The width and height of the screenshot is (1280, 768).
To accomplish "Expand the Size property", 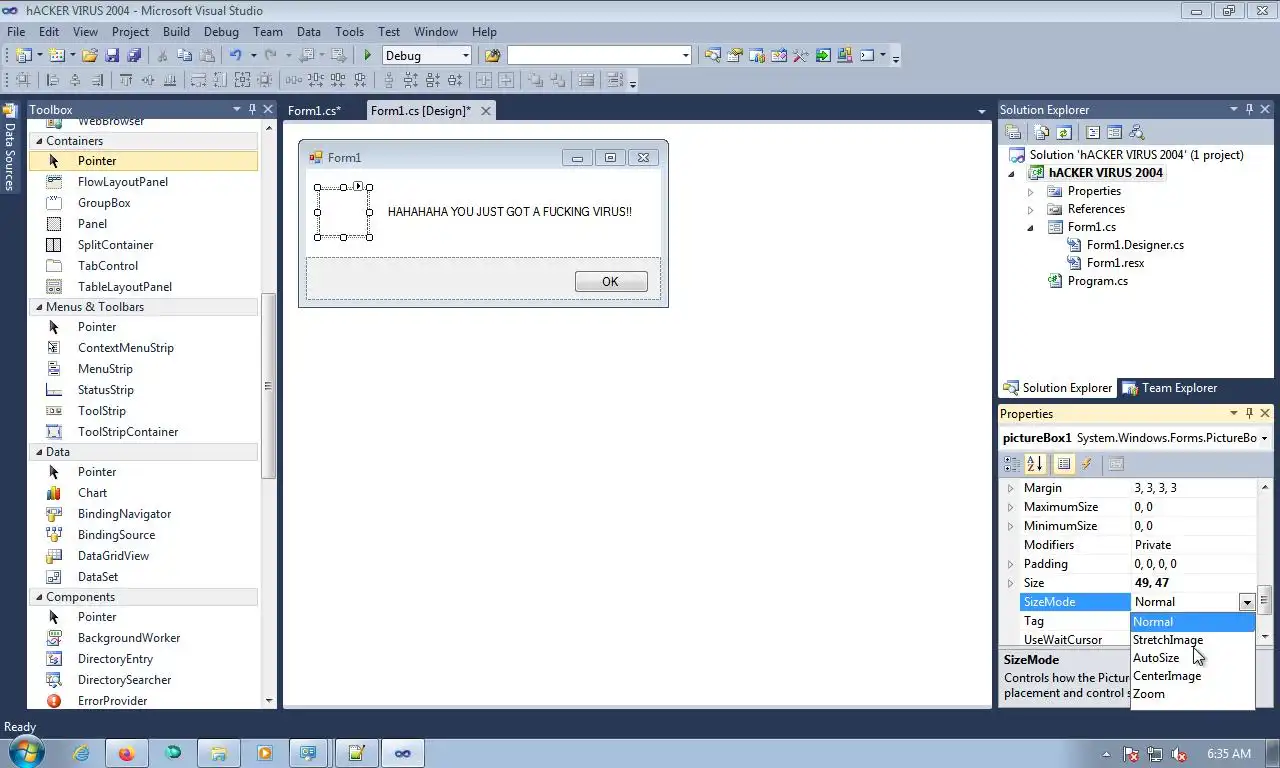I will point(1010,583).
